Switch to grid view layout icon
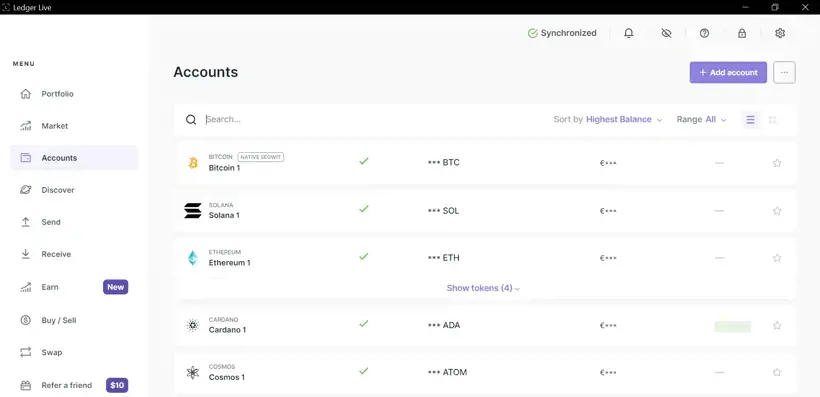The height and width of the screenshot is (397, 820). pyautogui.click(x=772, y=120)
